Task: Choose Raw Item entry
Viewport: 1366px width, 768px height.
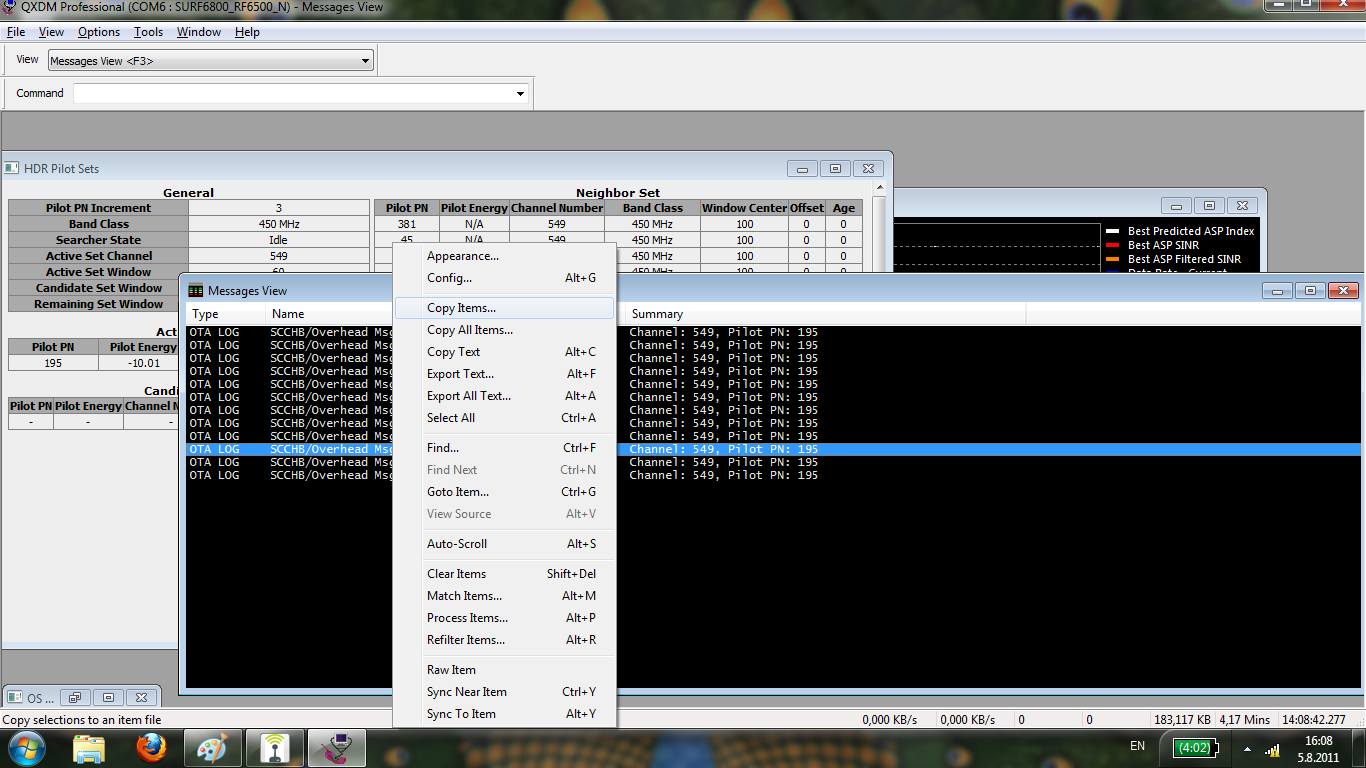Action: coord(504,670)
